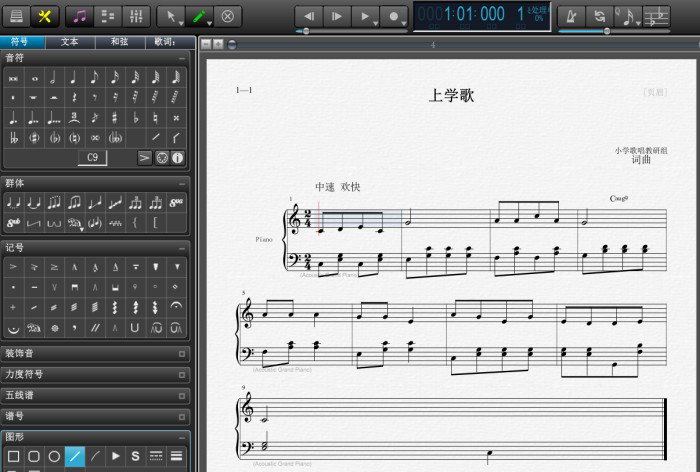Open the mixer panel from top toolbar
Viewport: 700px width, 472px height.
[137, 16]
